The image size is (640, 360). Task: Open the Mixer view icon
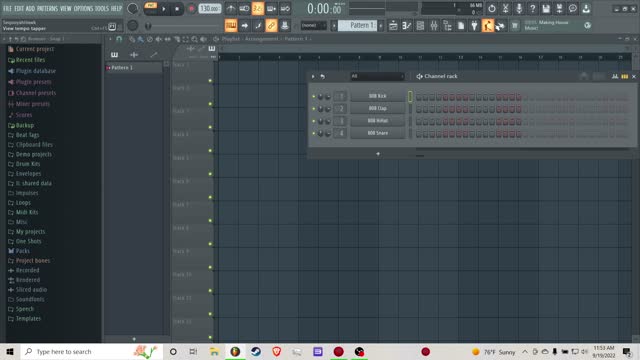[434, 25]
